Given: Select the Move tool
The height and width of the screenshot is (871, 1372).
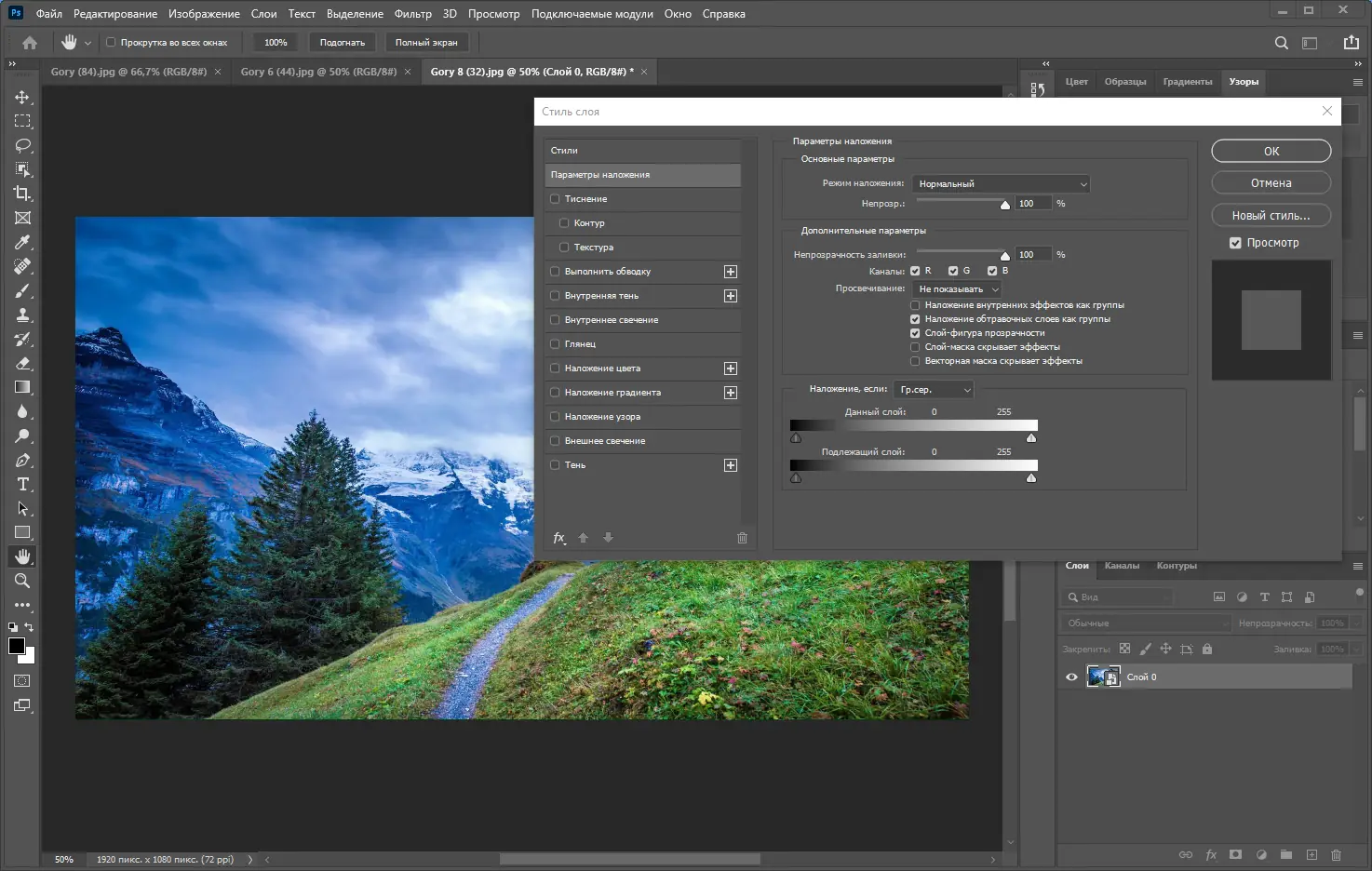Looking at the screenshot, I should coord(22,97).
